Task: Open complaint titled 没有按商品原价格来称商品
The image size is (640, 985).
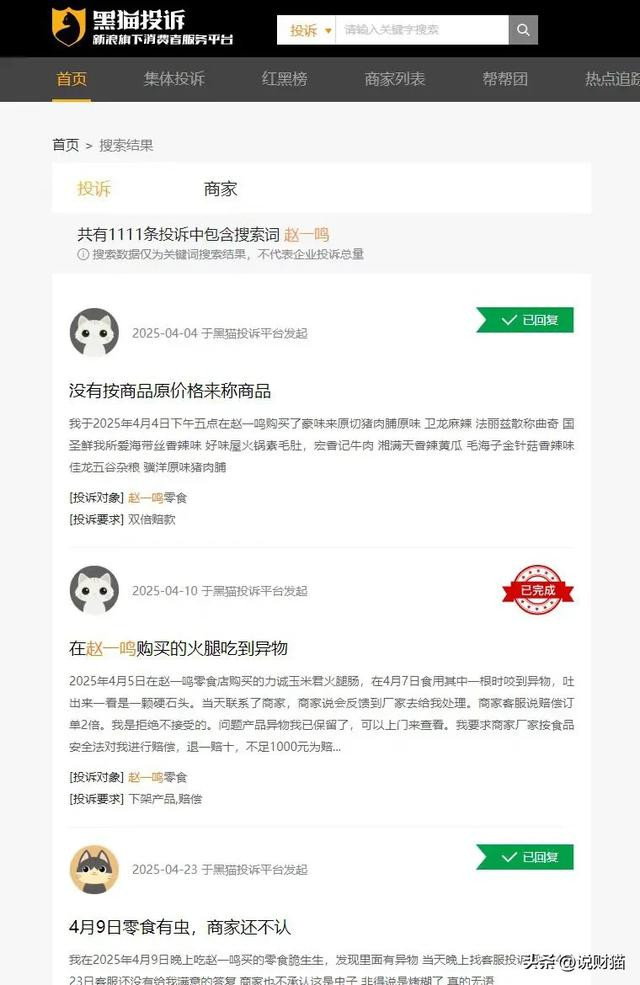Action: [170, 391]
